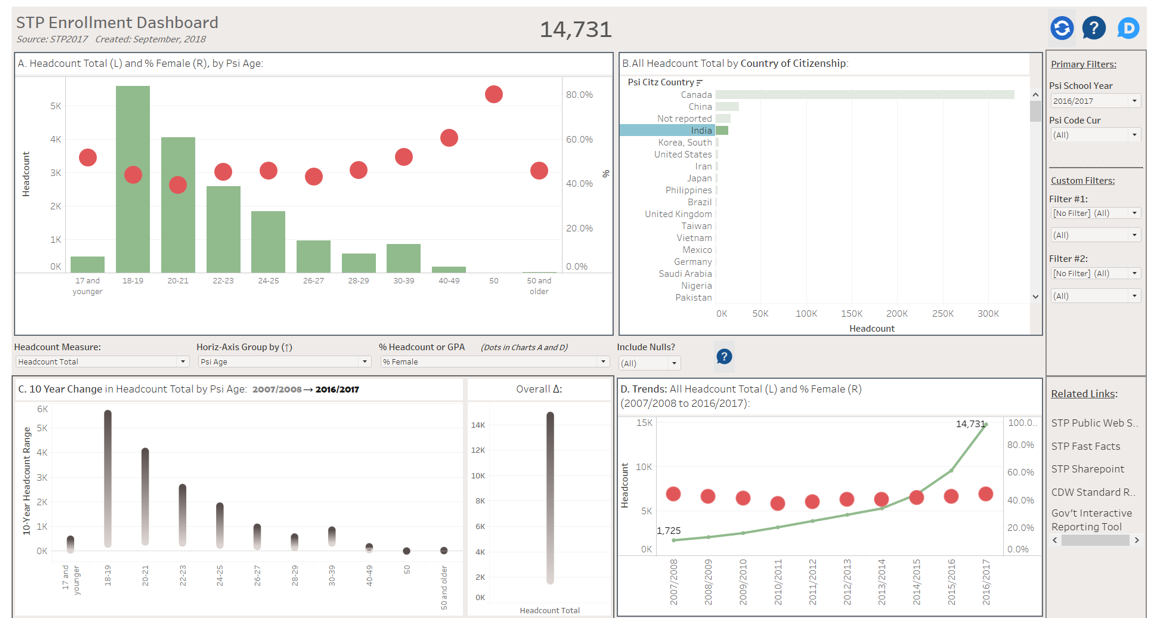Open the dark blue help question icon
This screenshot has width=1158, height=628.
click(x=1094, y=28)
